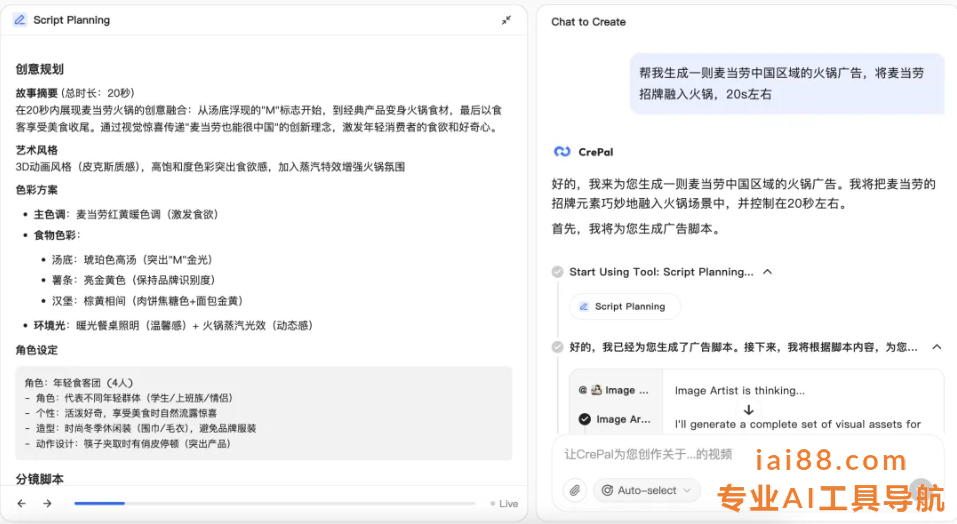
Task: Click the 3D动画风格 description line
Action: tap(211, 167)
